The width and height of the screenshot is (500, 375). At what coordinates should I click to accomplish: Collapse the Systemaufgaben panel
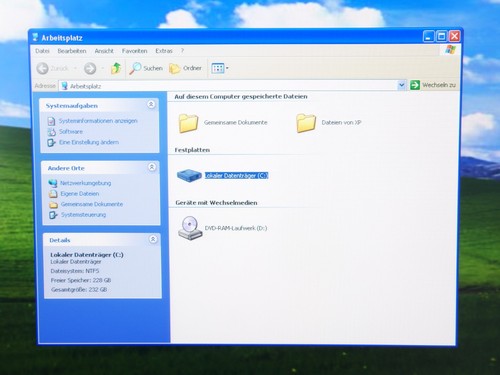151,105
